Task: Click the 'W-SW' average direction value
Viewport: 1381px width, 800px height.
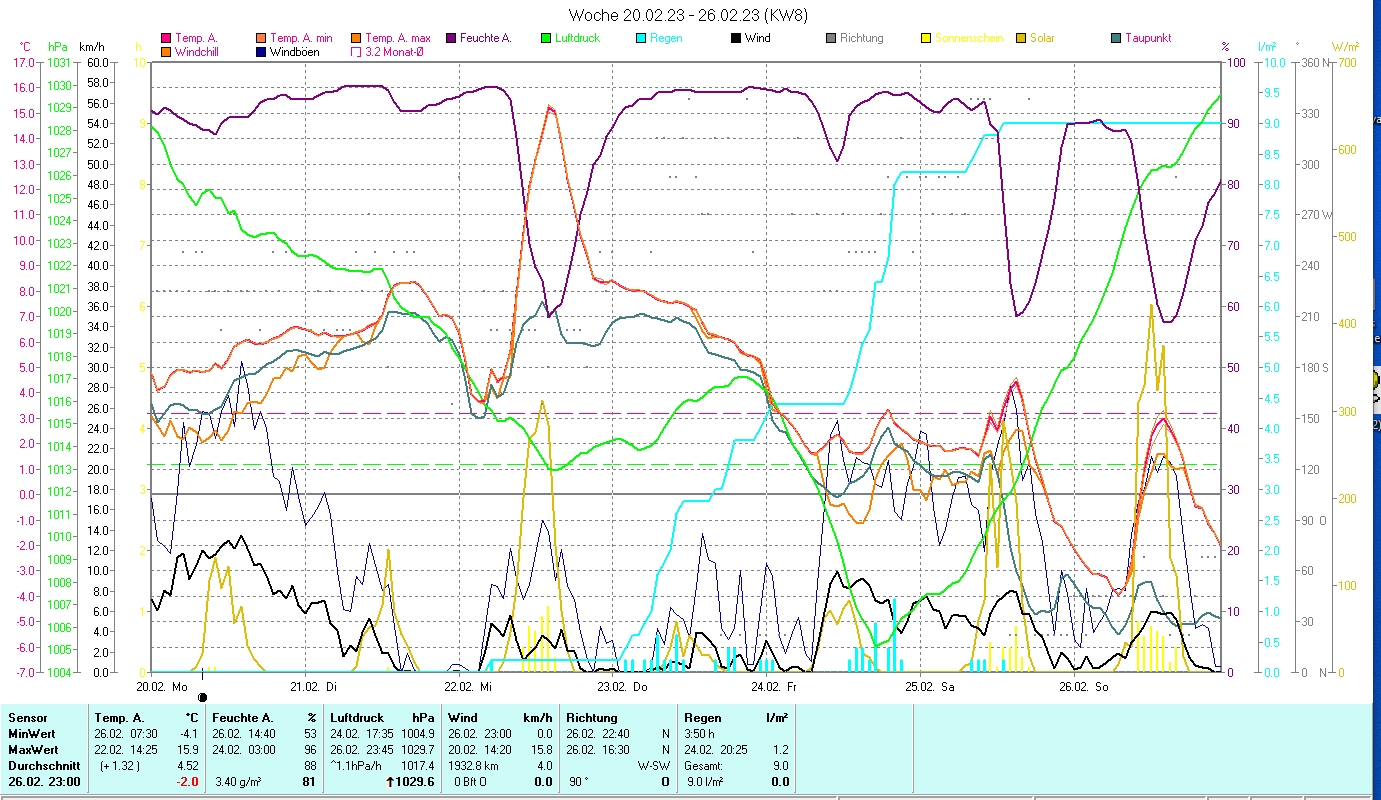Action: click(654, 765)
